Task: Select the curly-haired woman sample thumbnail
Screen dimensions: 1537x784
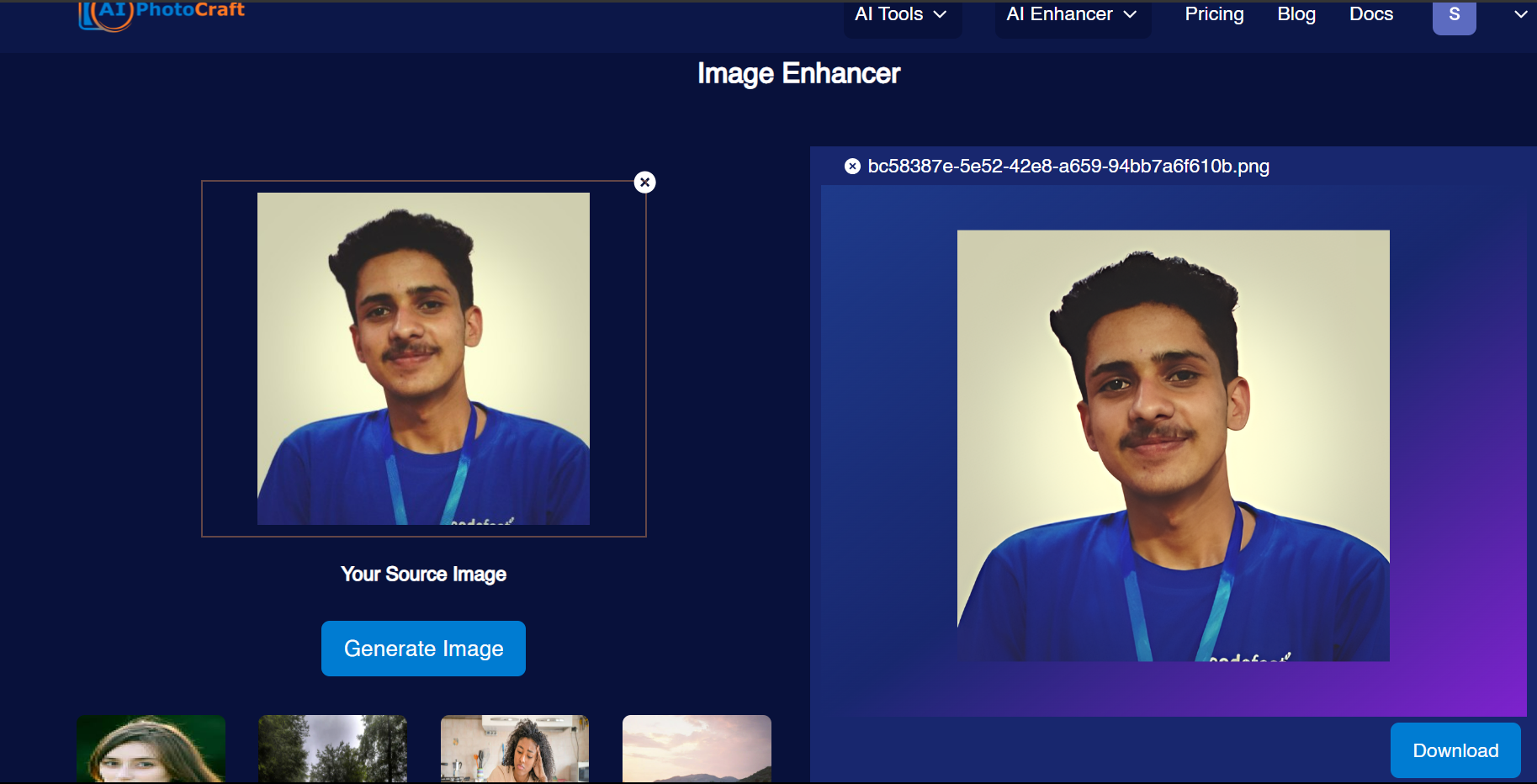Action: click(x=515, y=749)
